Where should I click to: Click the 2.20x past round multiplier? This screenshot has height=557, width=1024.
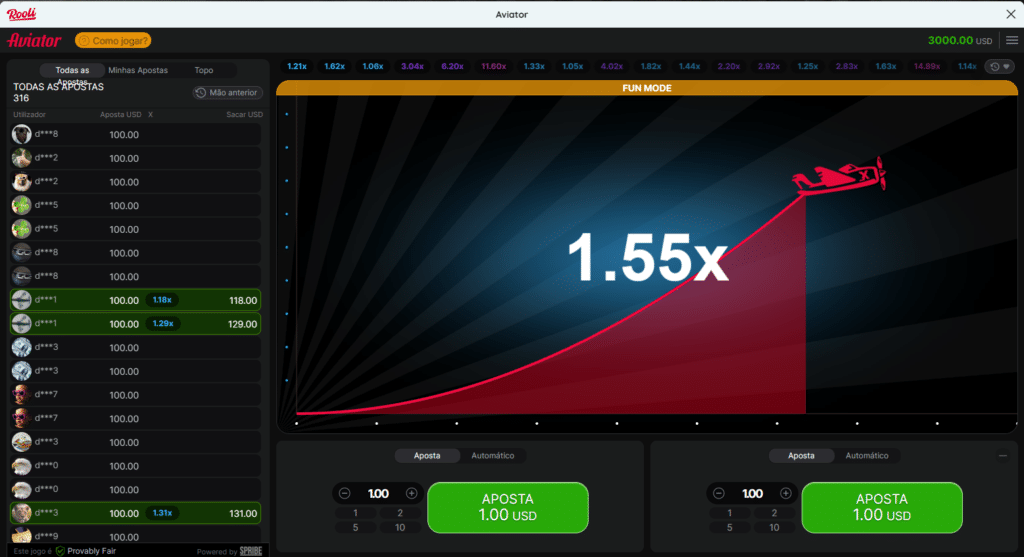(729, 67)
